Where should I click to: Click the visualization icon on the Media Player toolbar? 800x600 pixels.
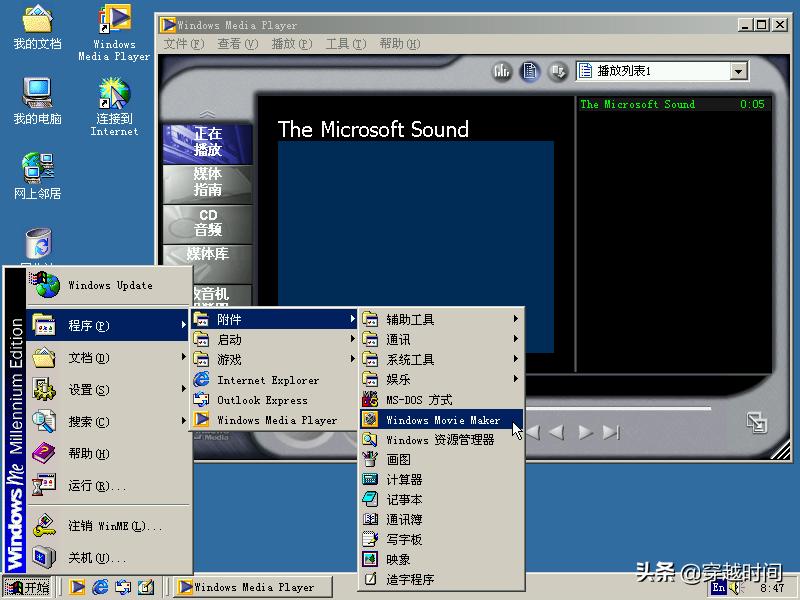(502, 70)
